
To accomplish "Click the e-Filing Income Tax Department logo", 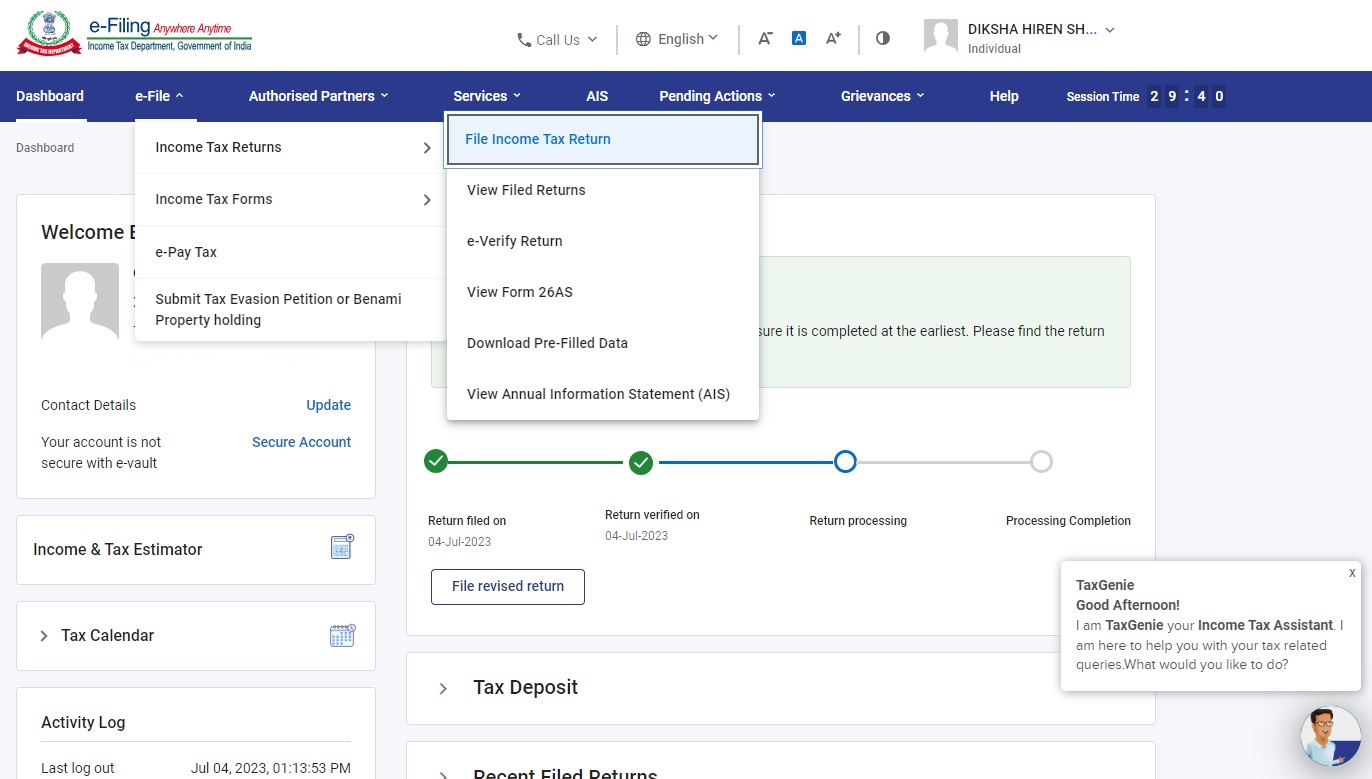I will [135, 33].
